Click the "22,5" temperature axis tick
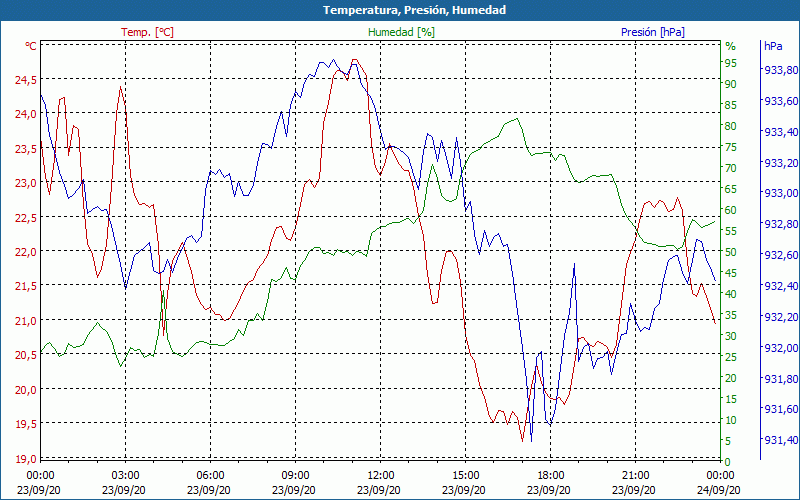The image size is (800, 500). coord(26,218)
